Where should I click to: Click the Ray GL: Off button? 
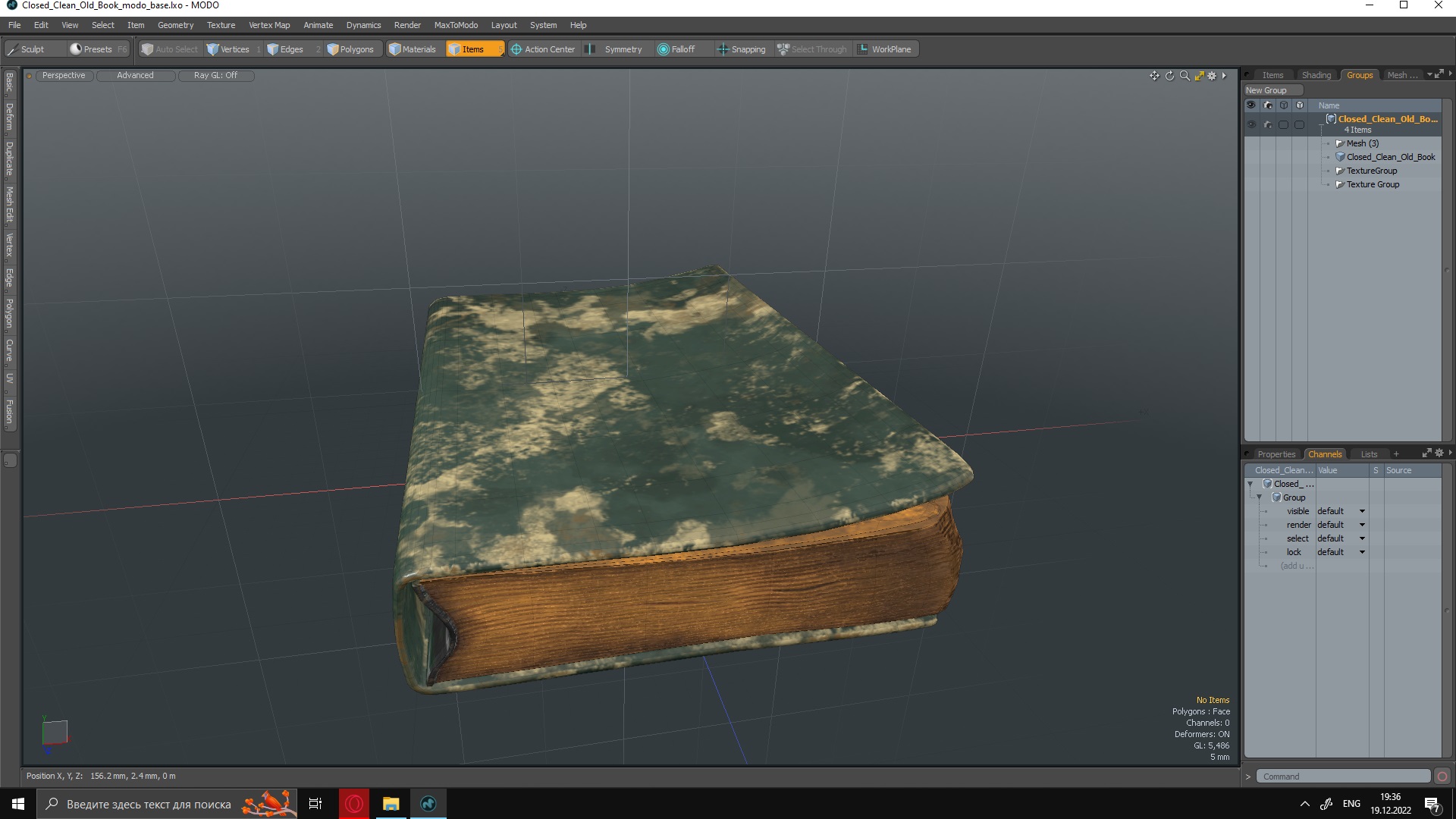[215, 75]
